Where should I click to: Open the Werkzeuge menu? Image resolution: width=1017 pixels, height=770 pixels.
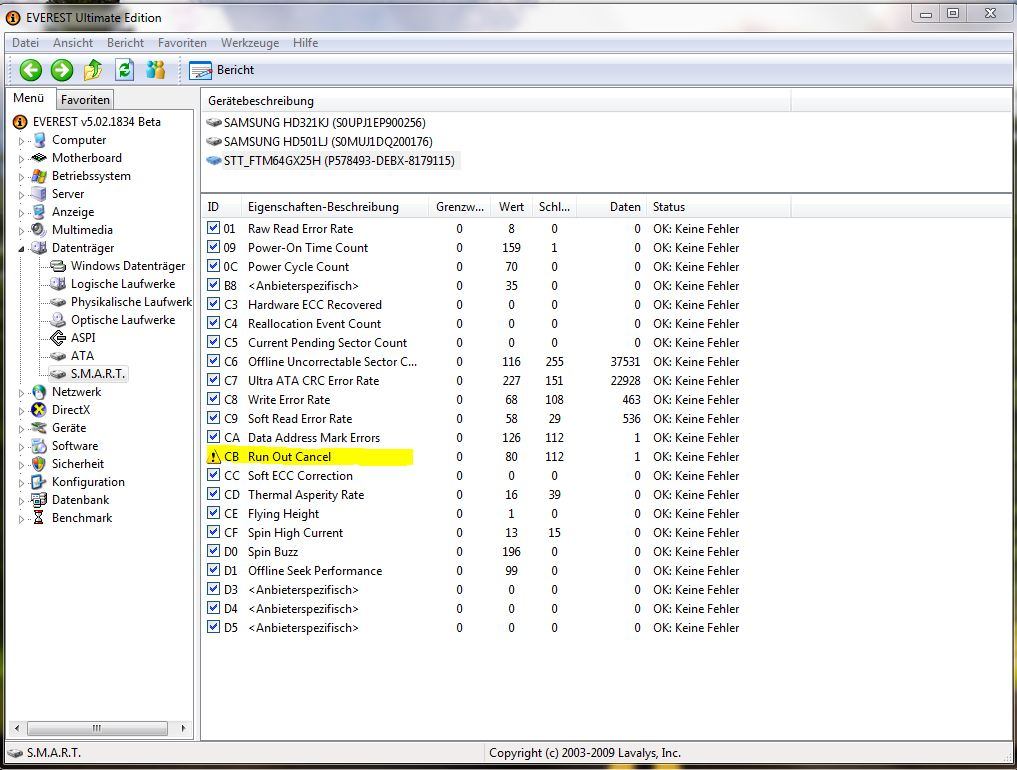coord(250,43)
